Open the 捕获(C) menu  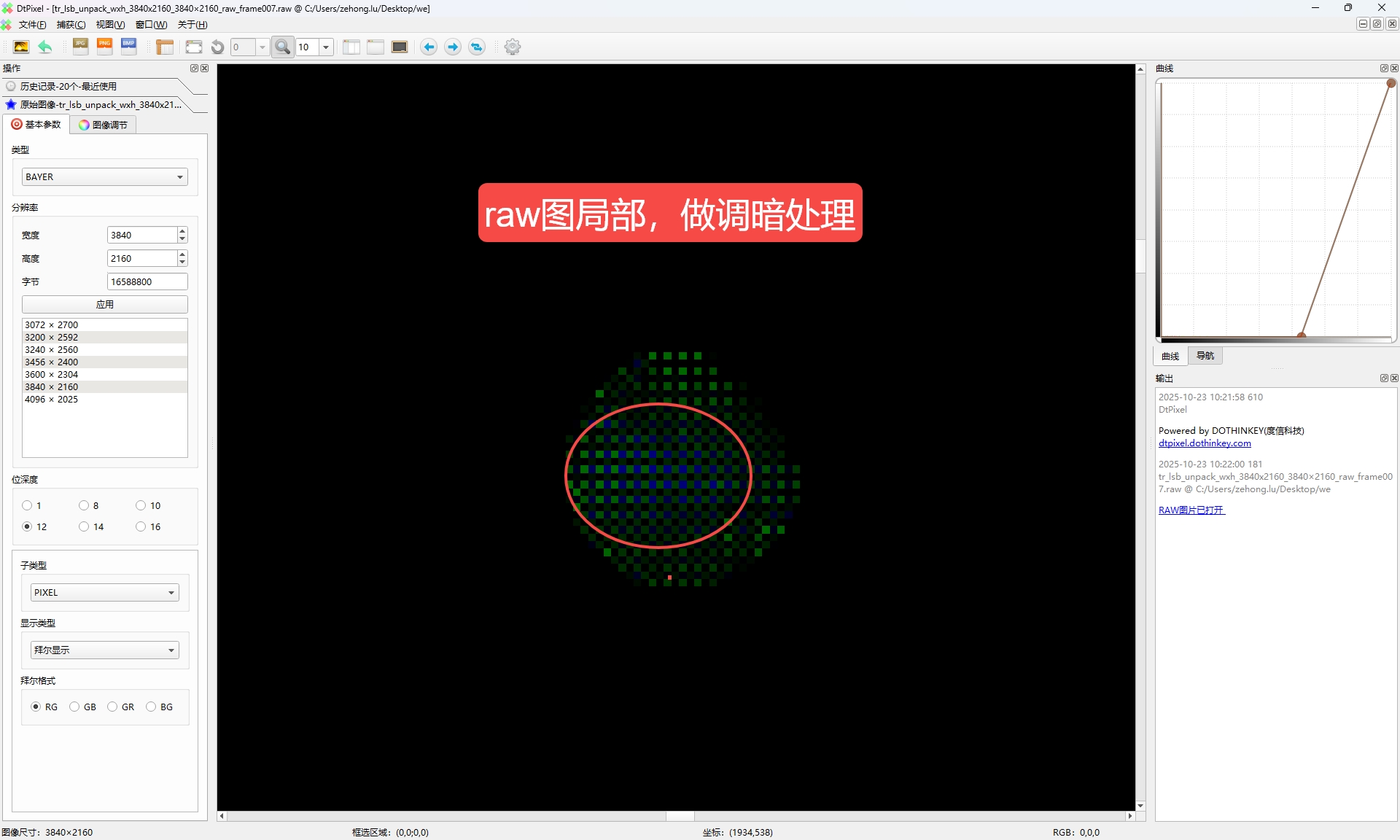click(71, 25)
